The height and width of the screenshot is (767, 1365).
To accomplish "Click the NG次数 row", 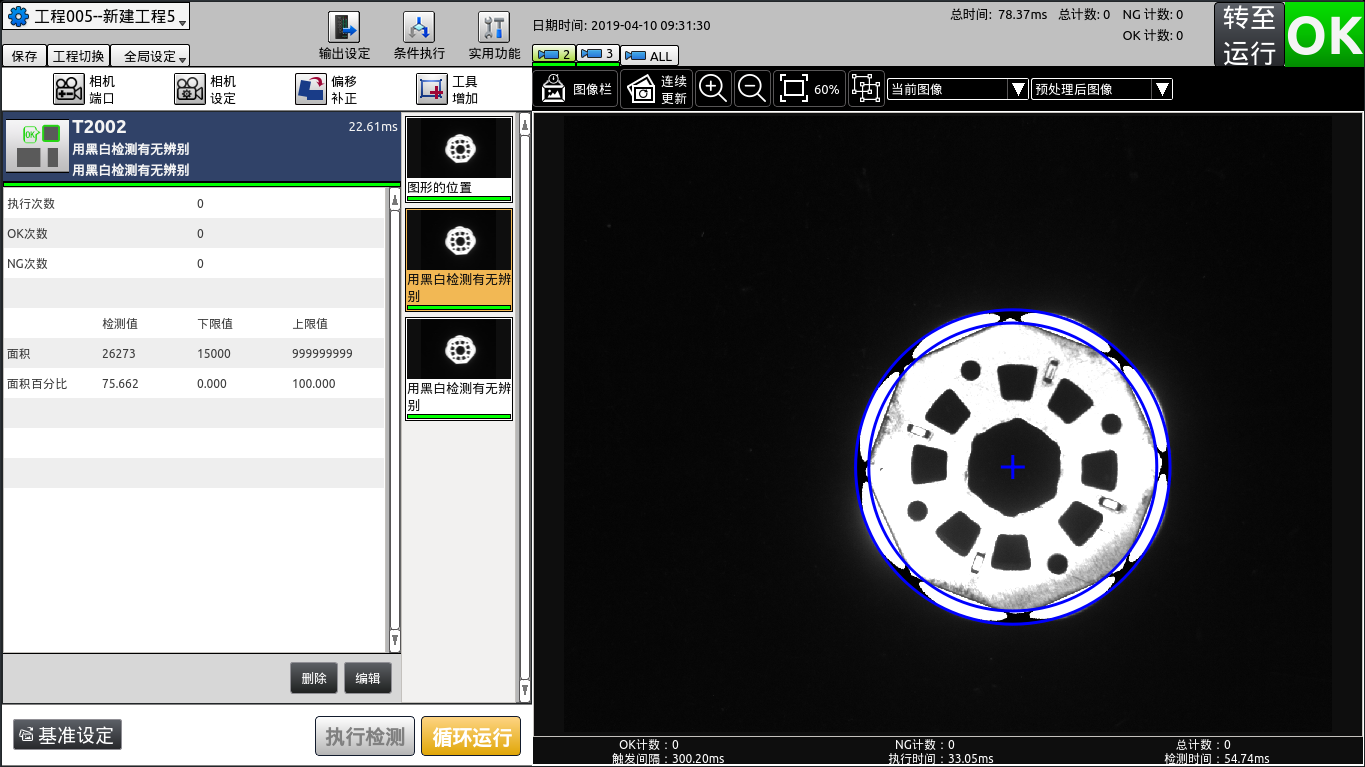I will [194, 263].
